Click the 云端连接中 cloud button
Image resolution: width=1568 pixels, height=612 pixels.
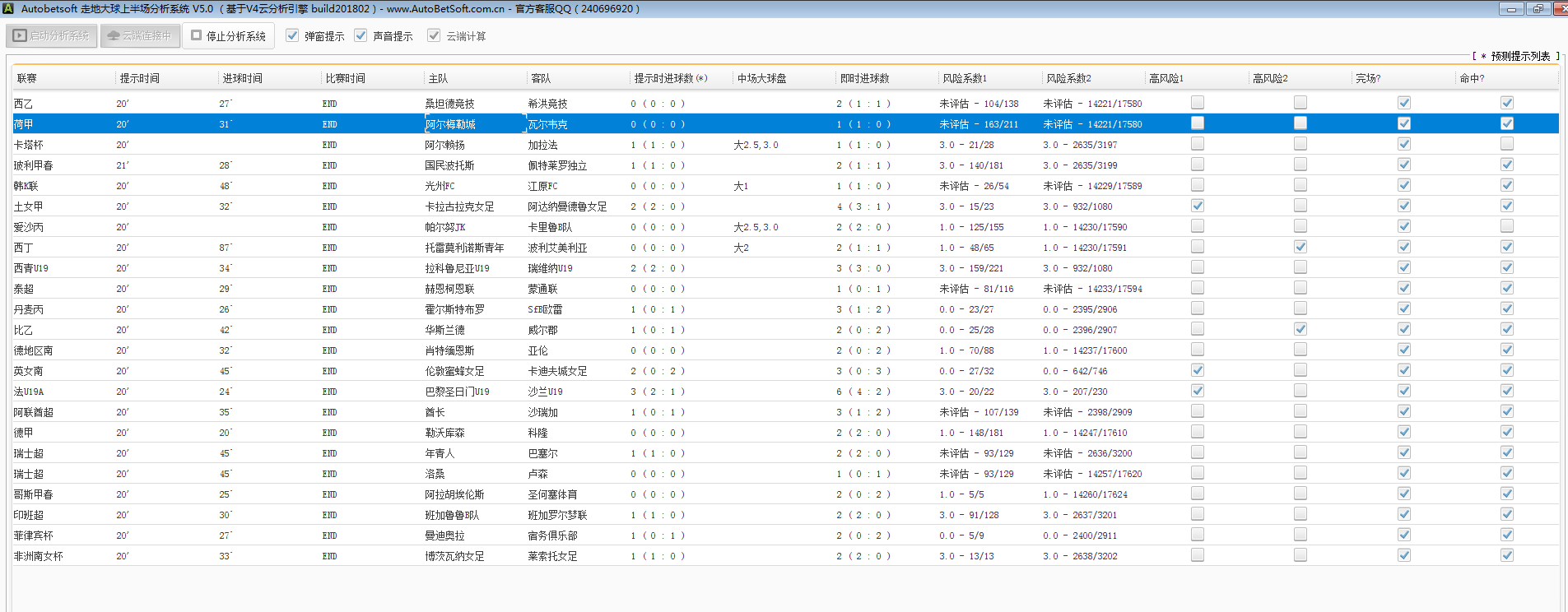[x=140, y=36]
